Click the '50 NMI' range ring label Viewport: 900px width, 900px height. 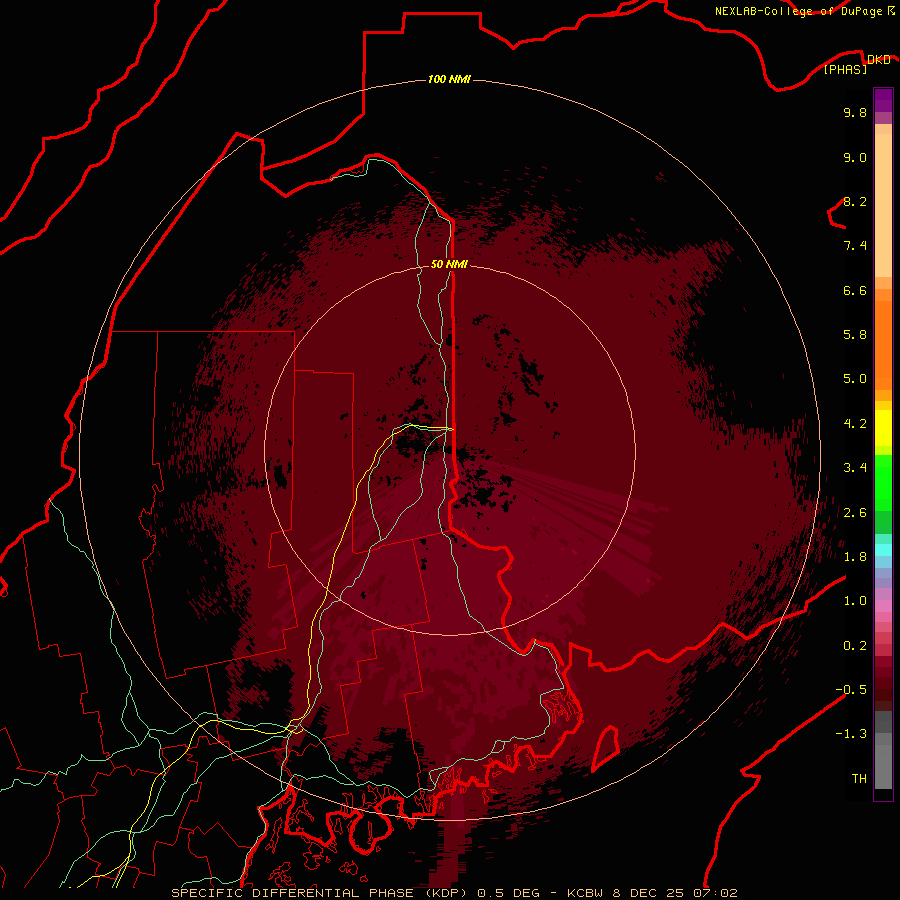point(449,264)
